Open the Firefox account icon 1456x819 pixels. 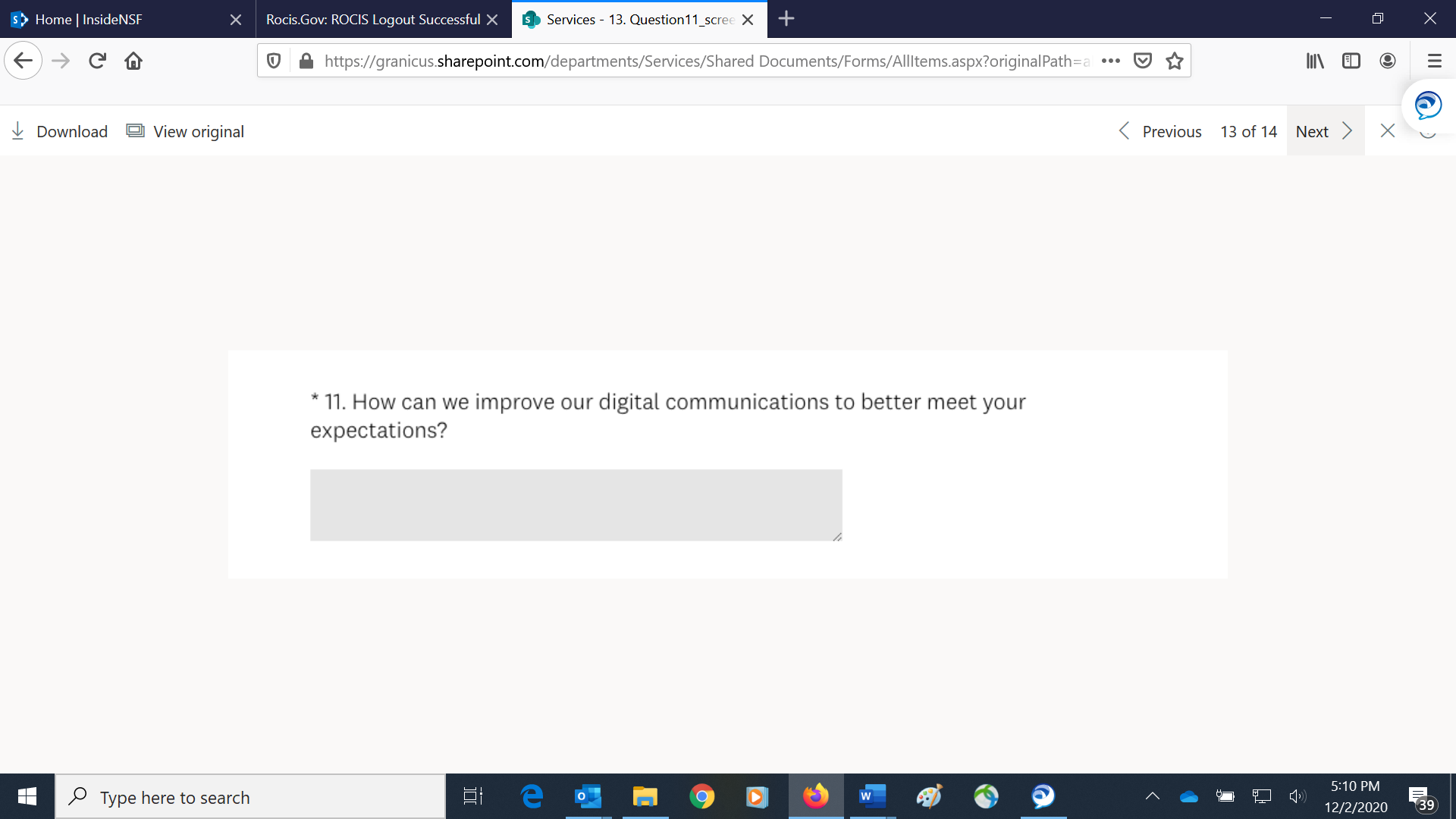click(x=1387, y=61)
